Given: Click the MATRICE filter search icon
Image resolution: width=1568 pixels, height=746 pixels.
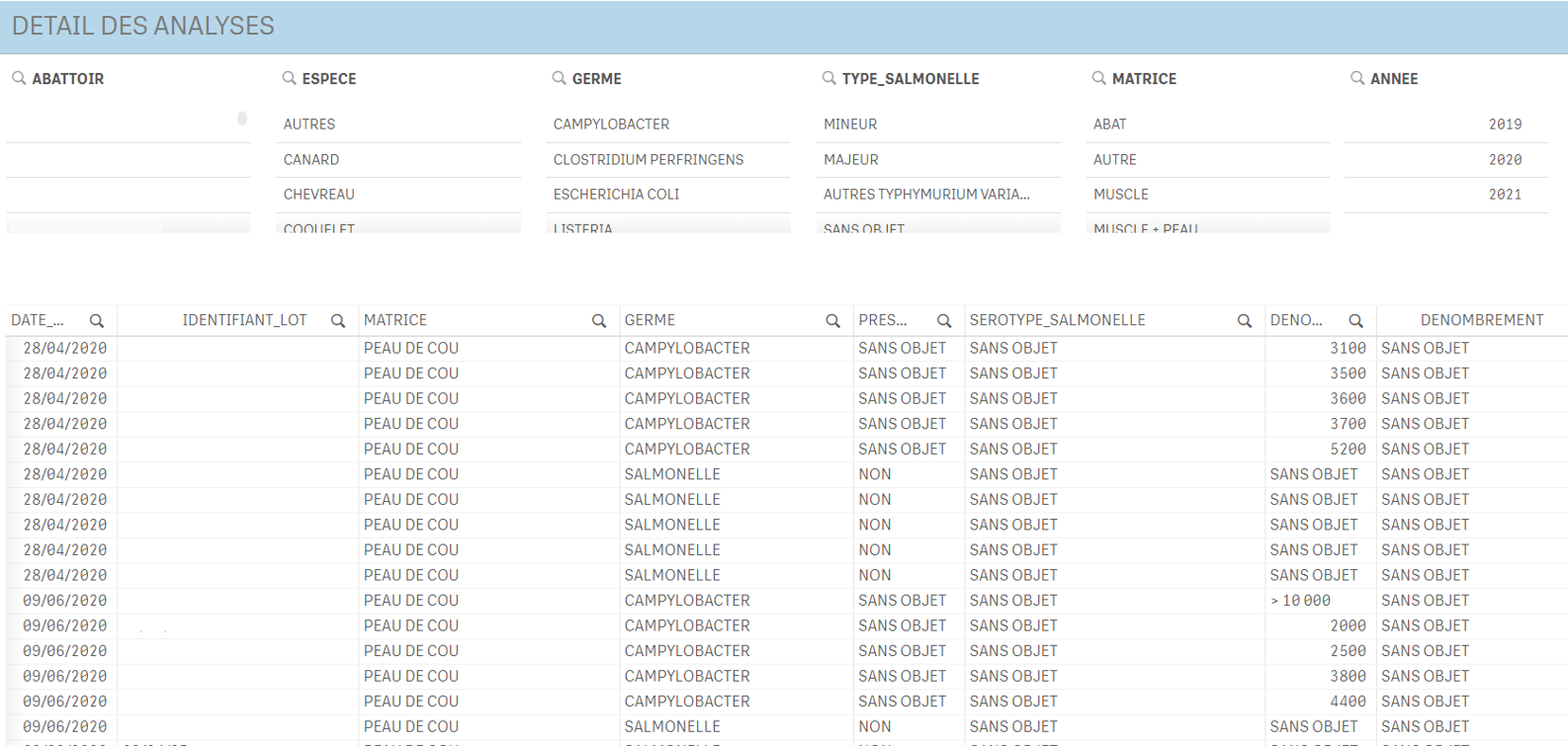Looking at the screenshot, I should click(x=1098, y=78).
